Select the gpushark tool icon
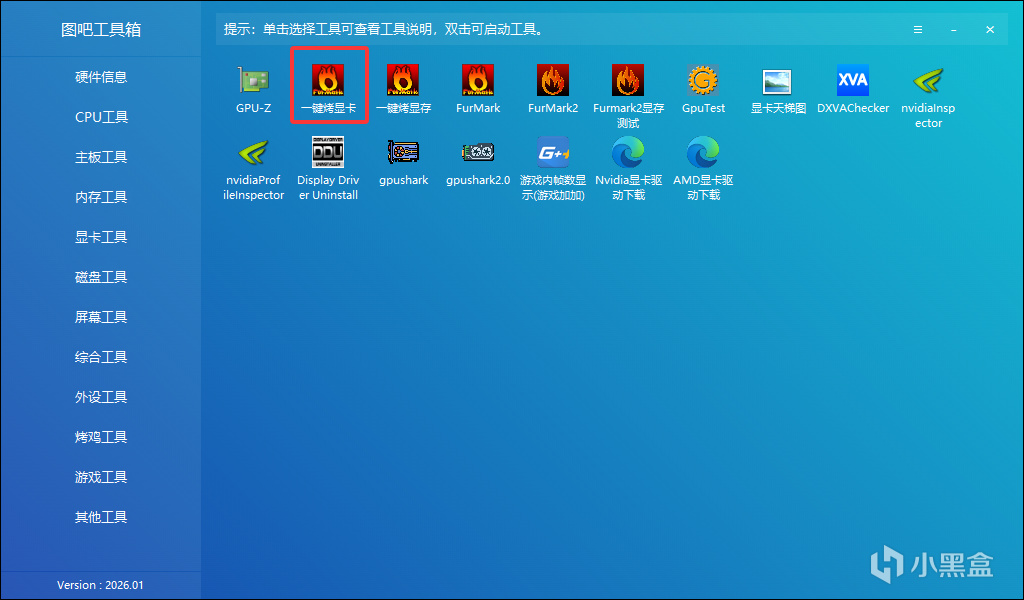The height and width of the screenshot is (600, 1024). point(403,153)
